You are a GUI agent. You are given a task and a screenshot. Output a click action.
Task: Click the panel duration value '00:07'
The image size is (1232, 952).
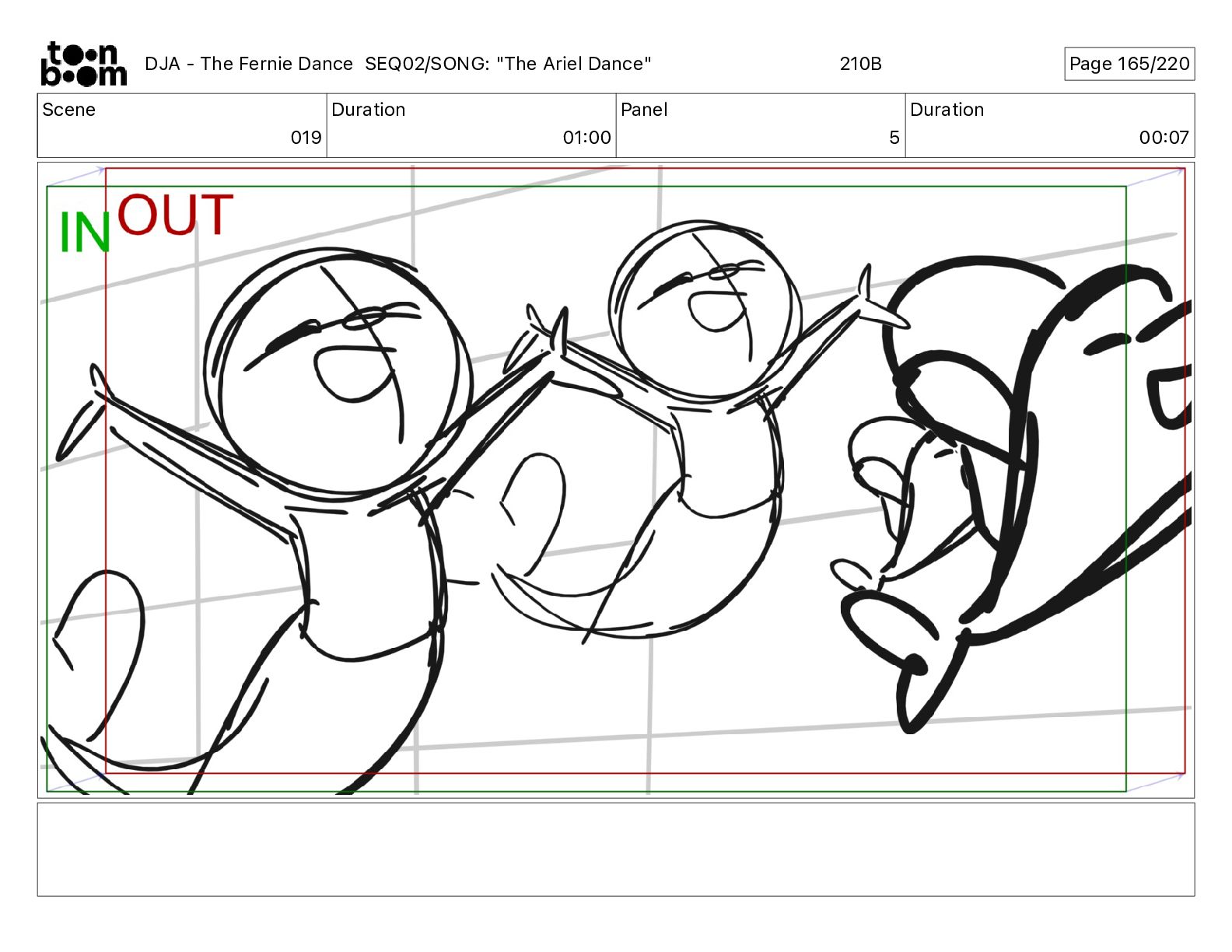[1164, 138]
